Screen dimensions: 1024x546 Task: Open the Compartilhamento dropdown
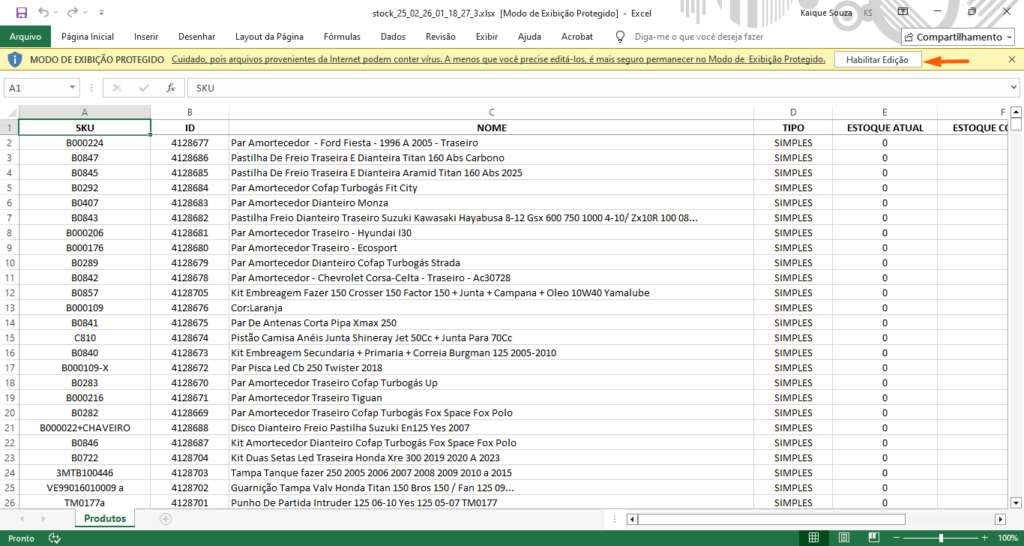tap(959, 37)
